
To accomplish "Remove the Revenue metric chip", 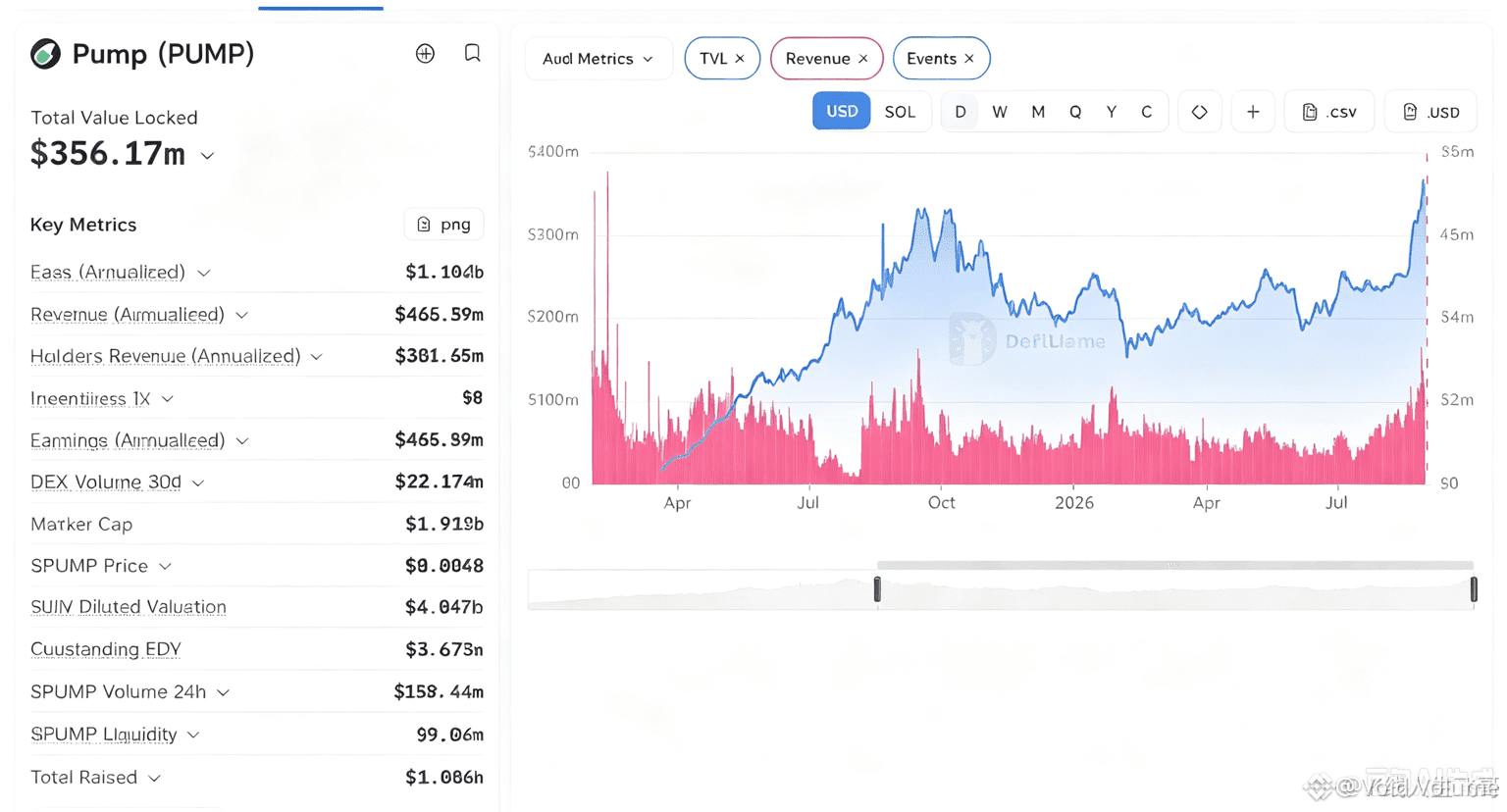I will pos(863,59).
